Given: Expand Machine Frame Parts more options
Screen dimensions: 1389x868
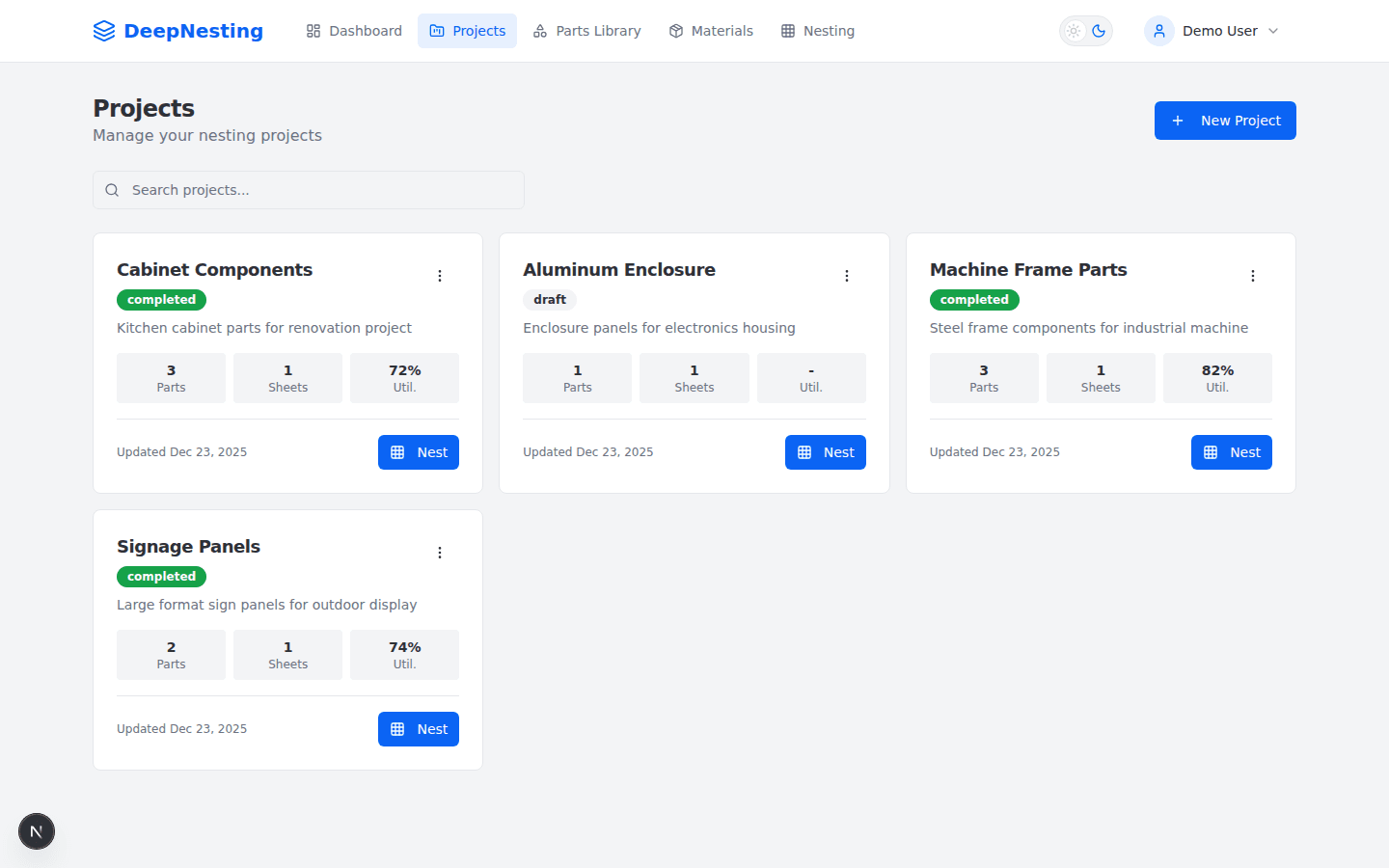Looking at the screenshot, I should click(1253, 276).
